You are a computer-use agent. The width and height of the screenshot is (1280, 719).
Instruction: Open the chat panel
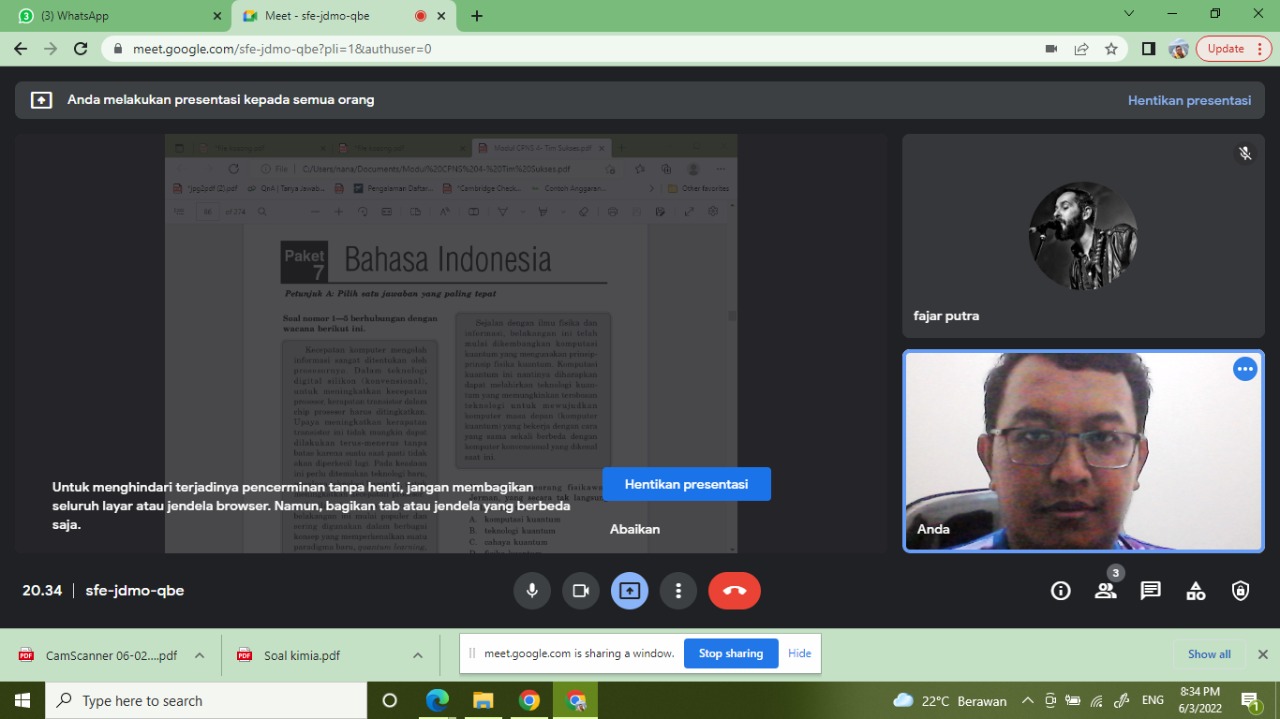tap(1151, 591)
